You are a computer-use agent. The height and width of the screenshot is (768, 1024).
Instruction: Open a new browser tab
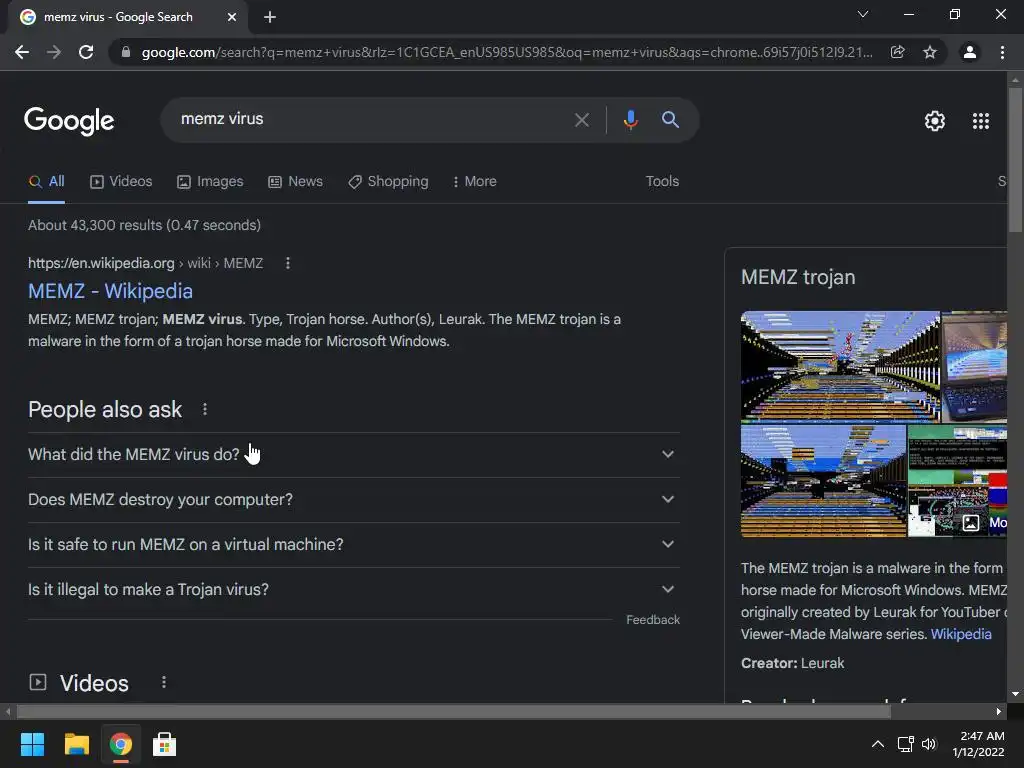click(x=270, y=17)
